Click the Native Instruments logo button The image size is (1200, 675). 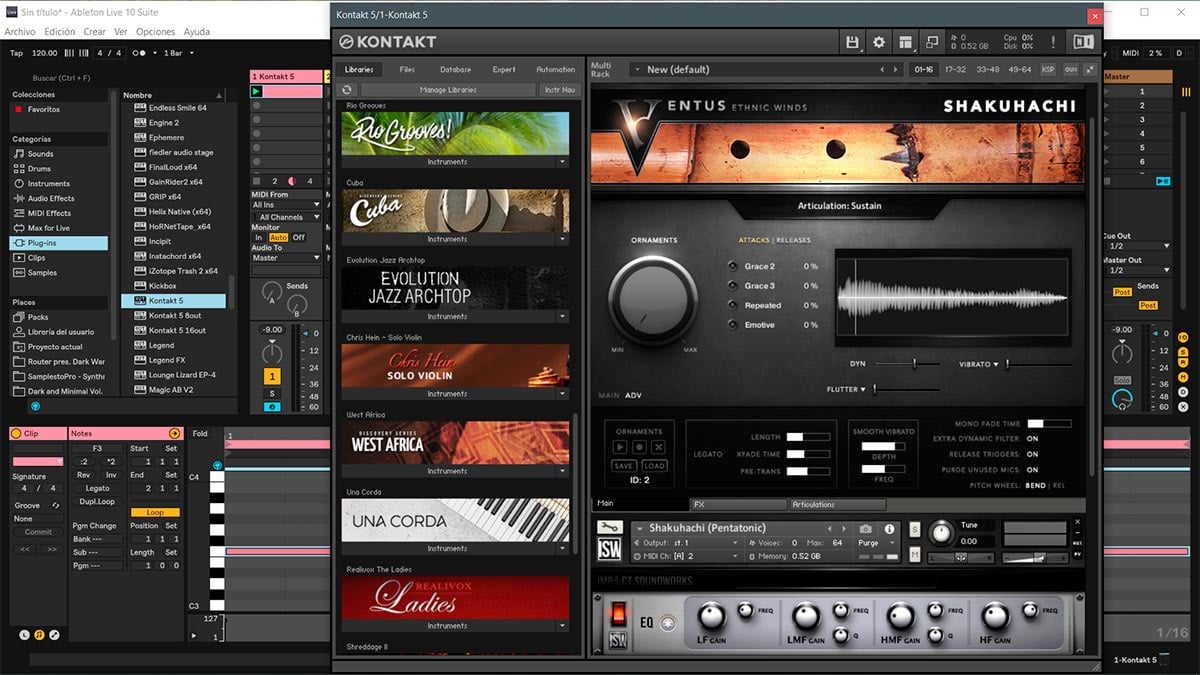pos(1083,42)
